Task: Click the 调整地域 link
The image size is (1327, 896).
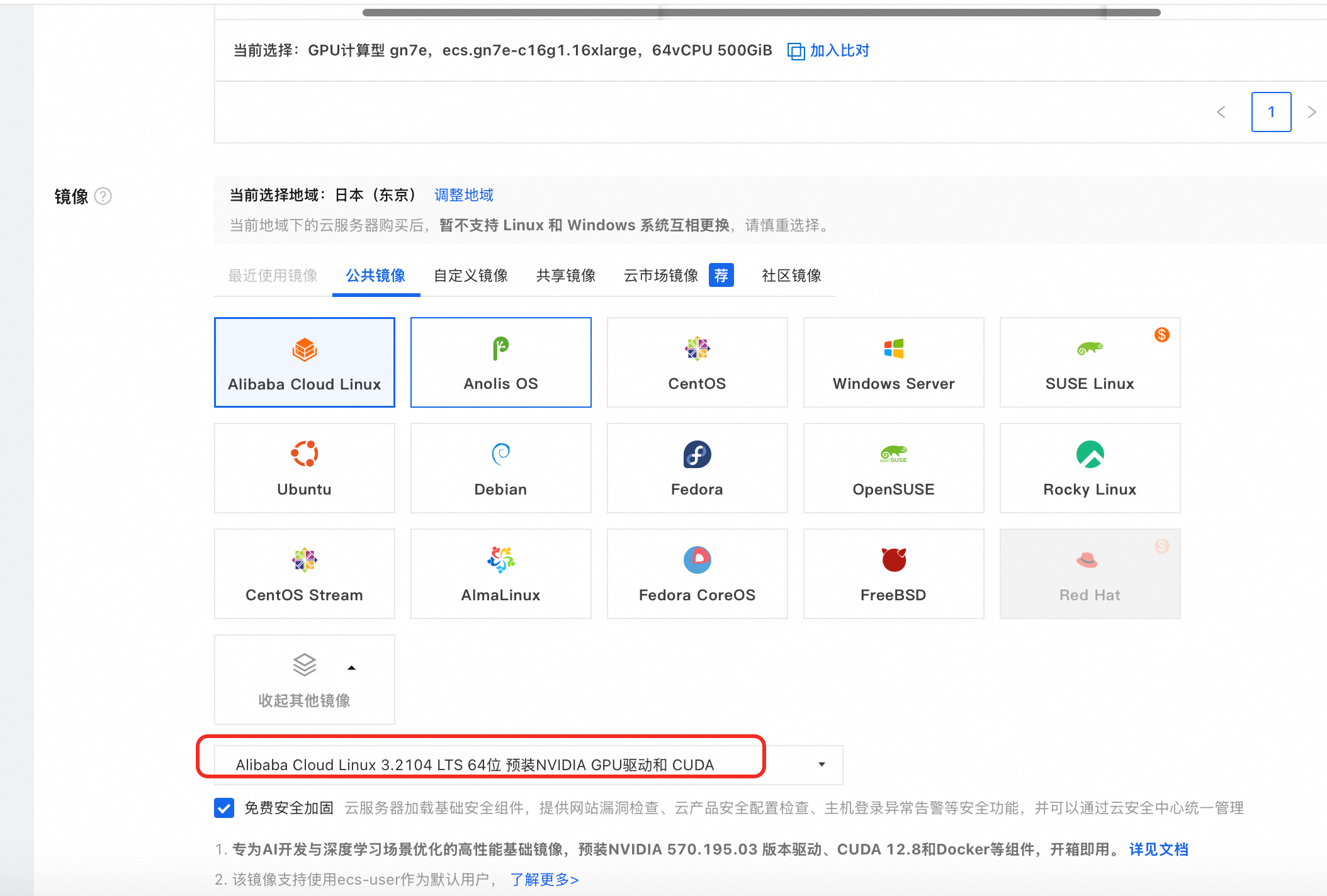Action: (x=463, y=195)
